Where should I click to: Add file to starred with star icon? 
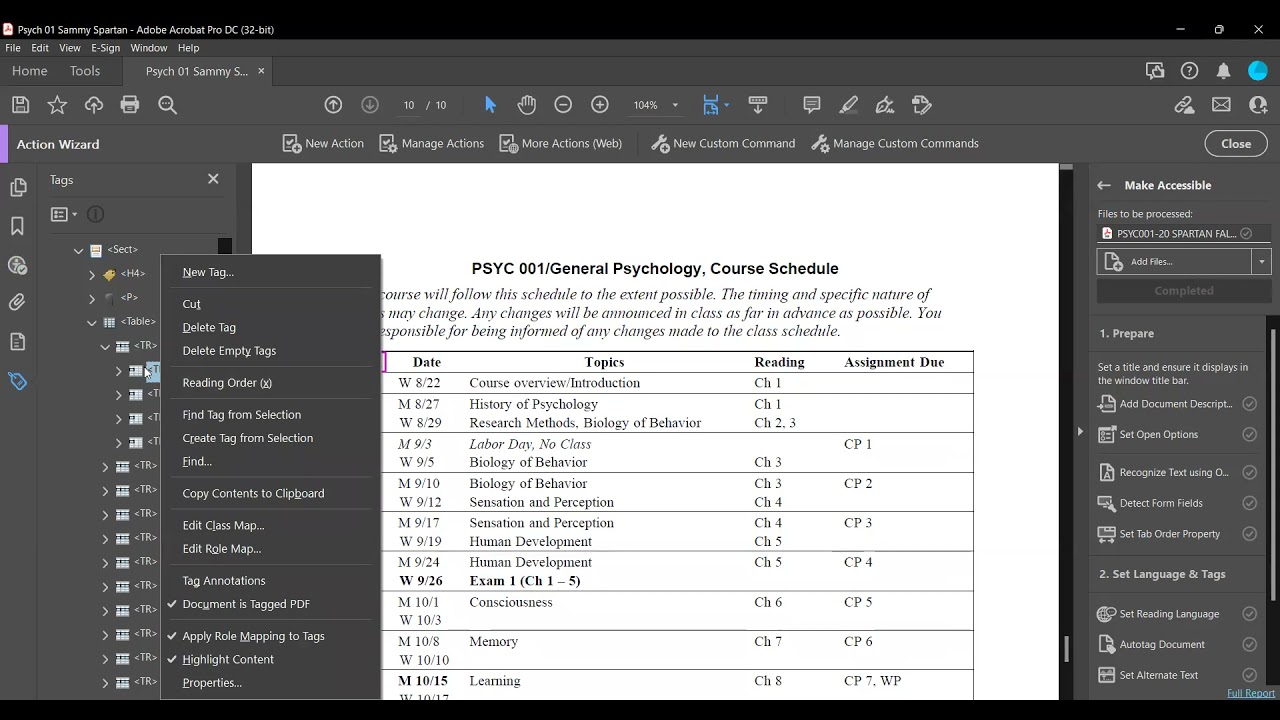[57, 105]
